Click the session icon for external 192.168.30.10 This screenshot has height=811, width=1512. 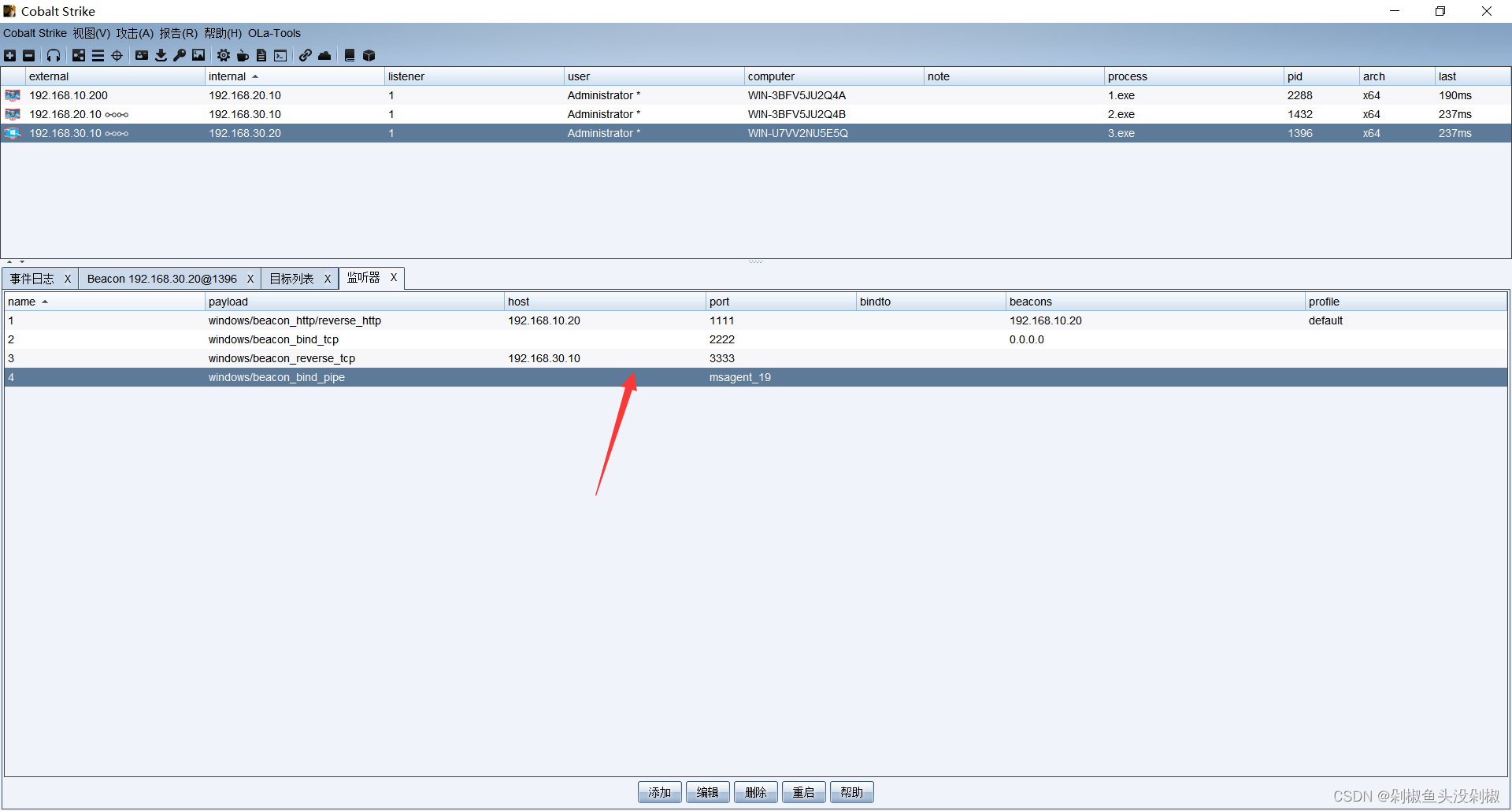click(x=13, y=133)
